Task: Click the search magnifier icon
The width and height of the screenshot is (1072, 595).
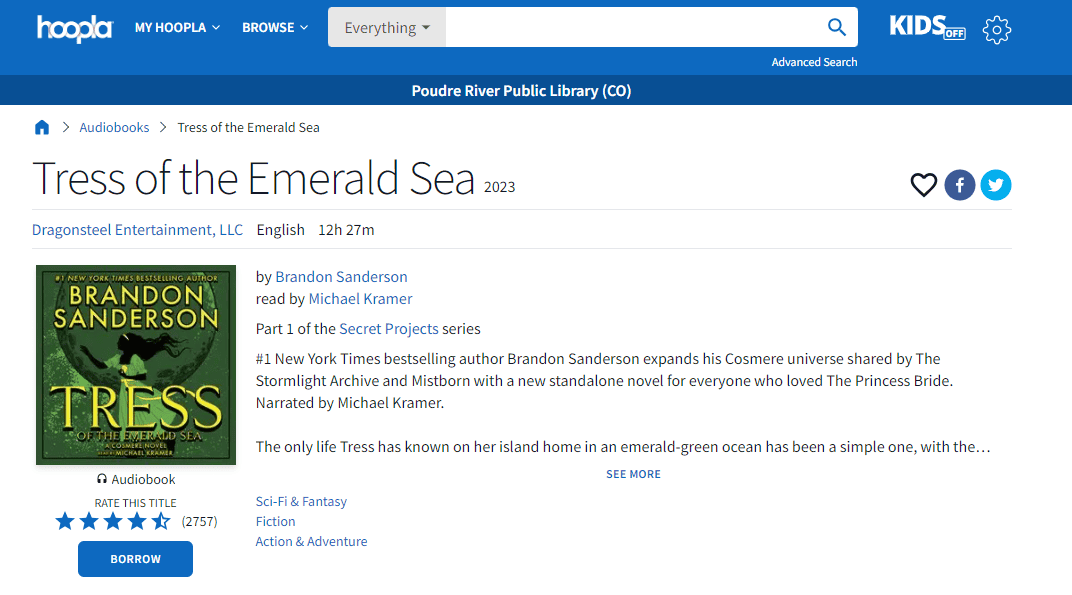Action: click(837, 28)
